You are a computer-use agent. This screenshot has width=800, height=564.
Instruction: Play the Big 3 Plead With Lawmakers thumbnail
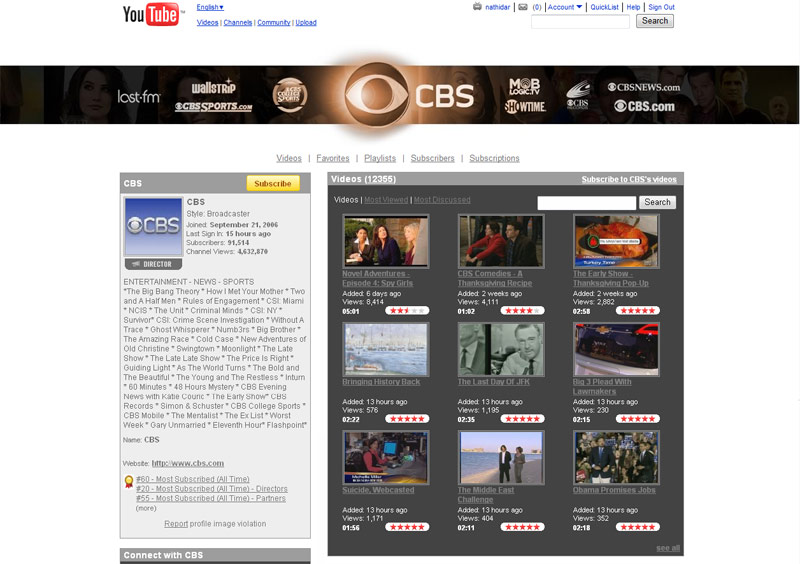[x=616, y=349]
